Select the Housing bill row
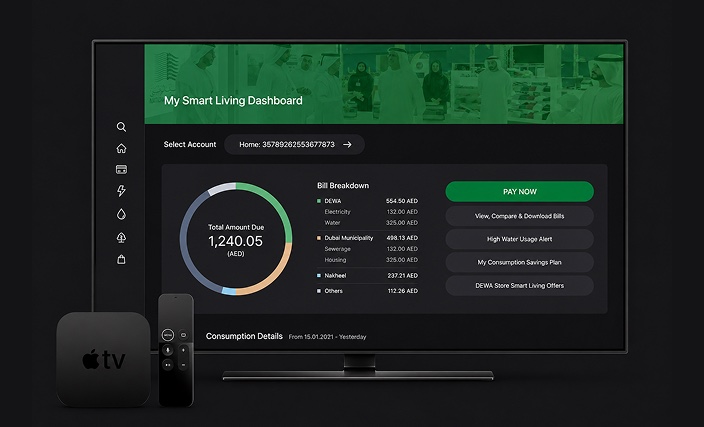 click(371, 260)
